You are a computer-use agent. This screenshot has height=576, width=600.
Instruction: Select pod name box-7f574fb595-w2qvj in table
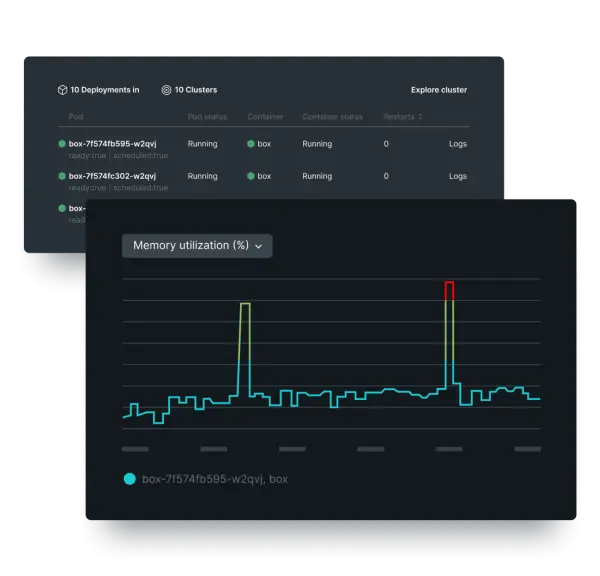(x=112, y=144)
